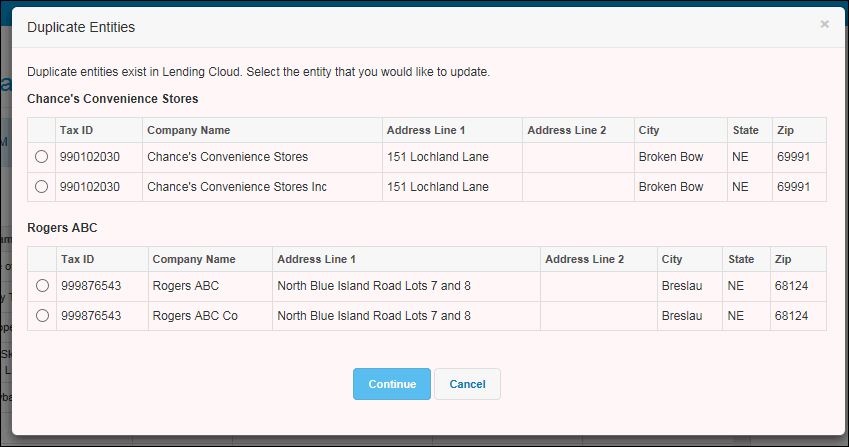Choose the Rogers ABC Co radio button
Screen dimensions: 849x447
(42, 315)
